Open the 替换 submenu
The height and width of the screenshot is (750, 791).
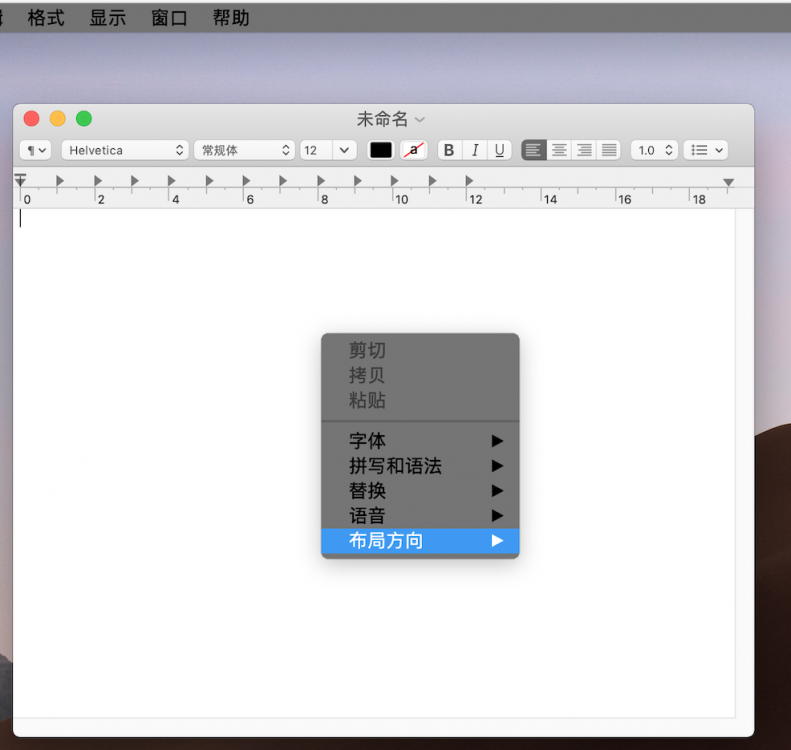pyautogui.click(x=420, y=490)
